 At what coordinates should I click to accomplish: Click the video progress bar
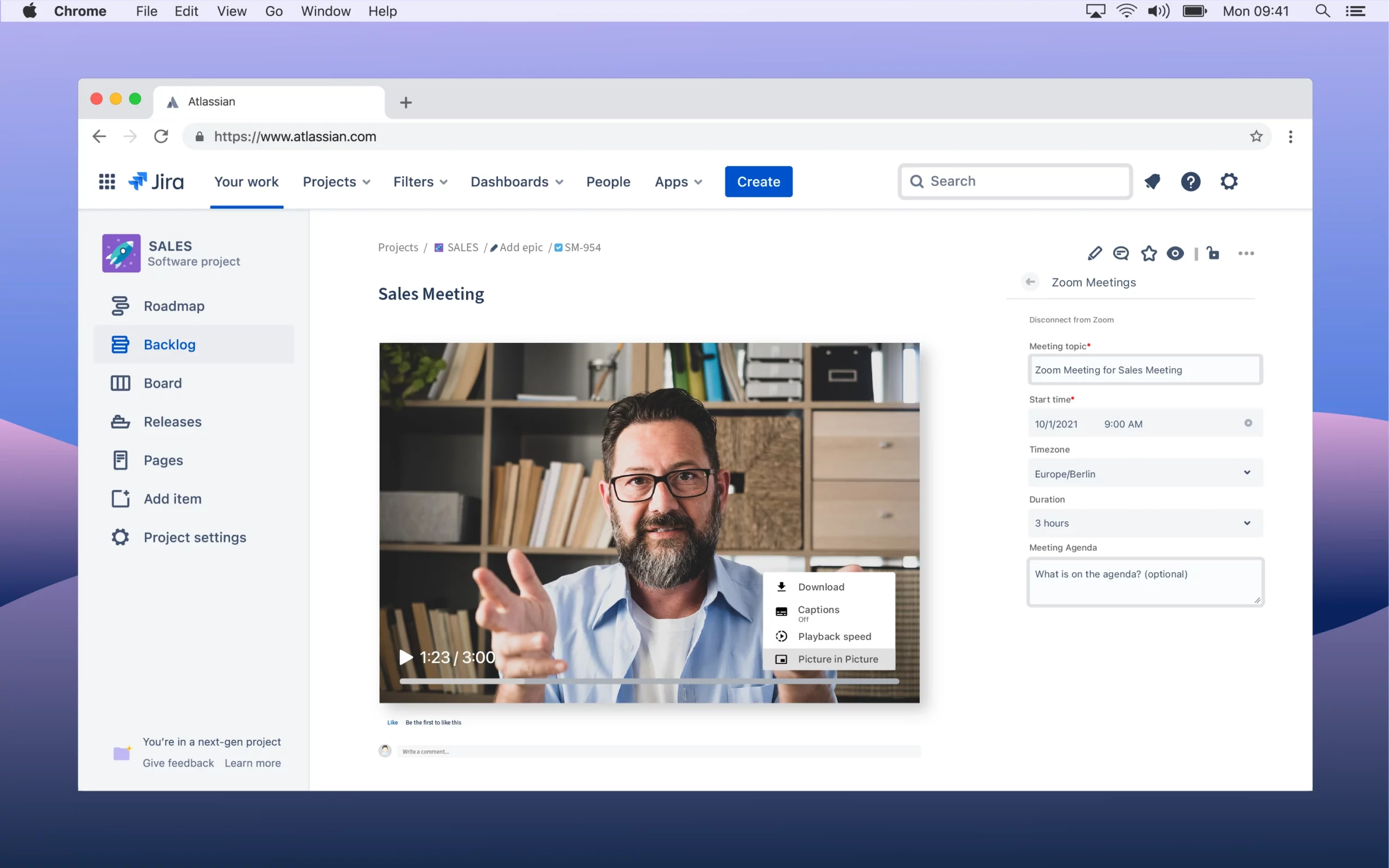(x=648, y=681)
